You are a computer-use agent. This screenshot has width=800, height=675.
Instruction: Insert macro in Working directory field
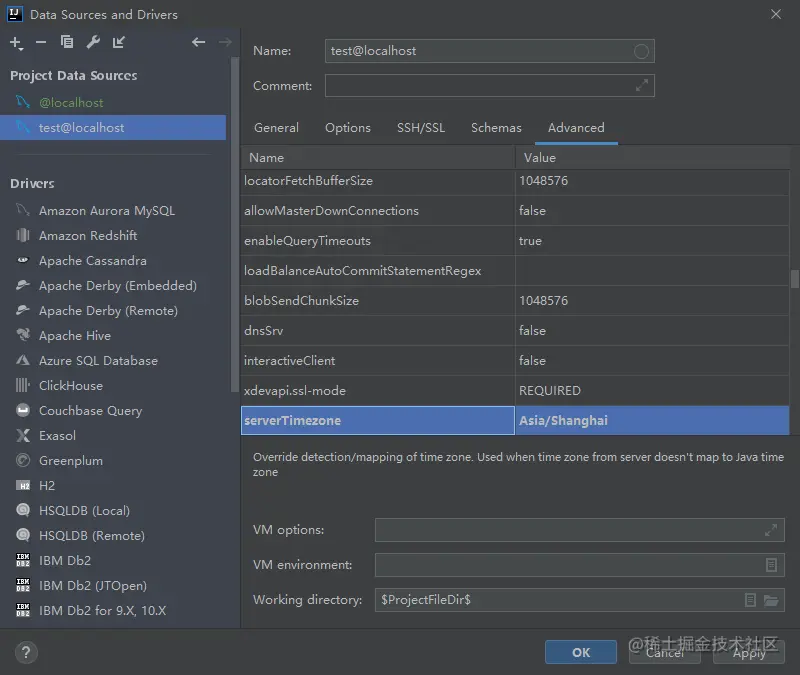[x=750, y=599]
